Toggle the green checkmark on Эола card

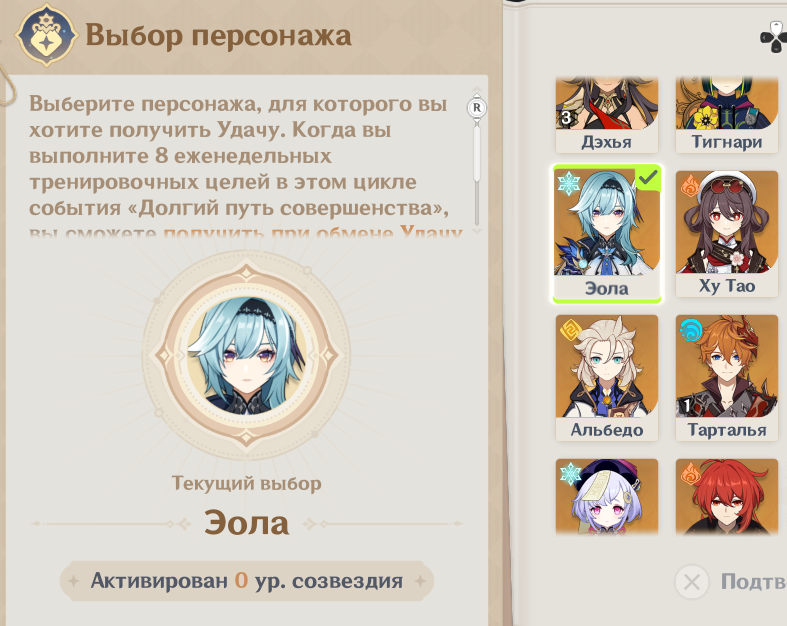(x=648, y=177)
